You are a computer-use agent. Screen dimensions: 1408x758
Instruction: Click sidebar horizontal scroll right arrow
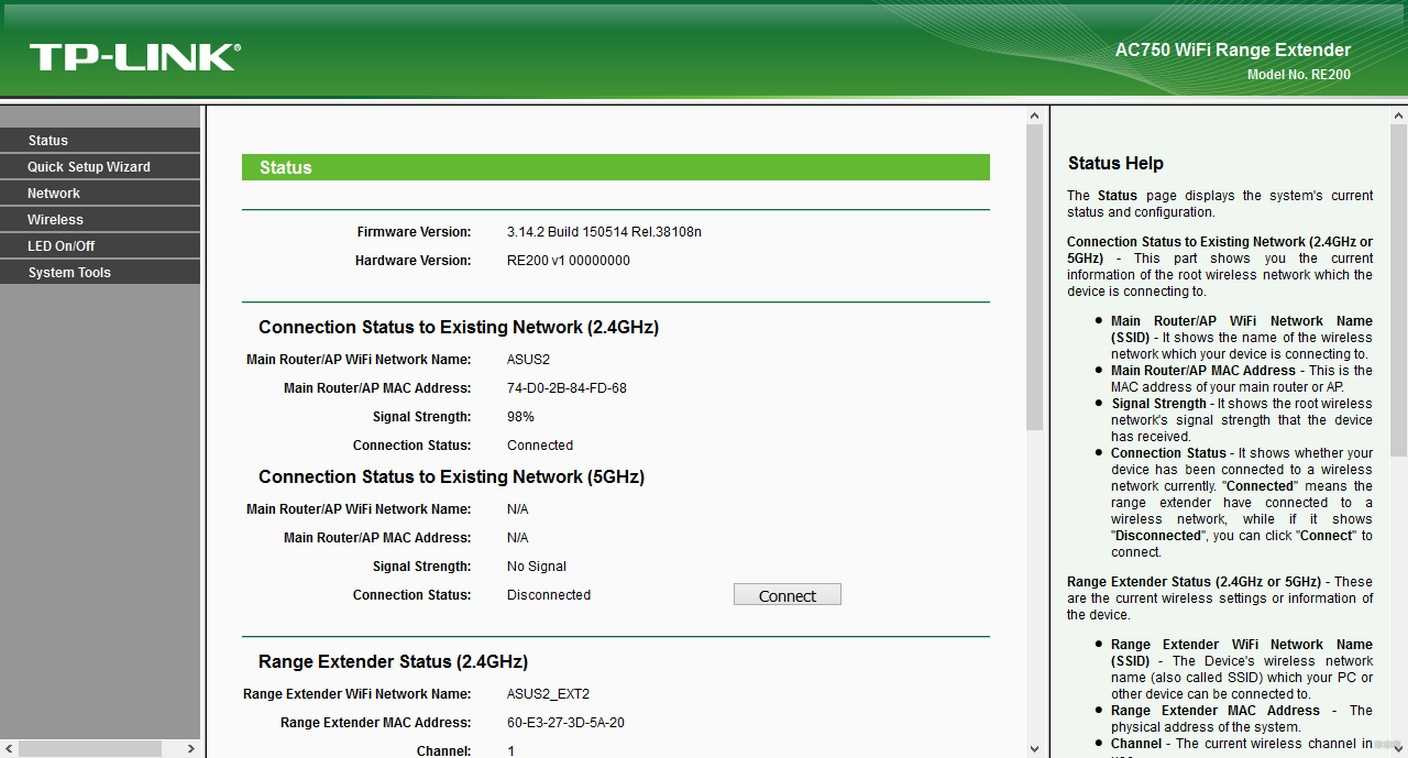[191, 748]
